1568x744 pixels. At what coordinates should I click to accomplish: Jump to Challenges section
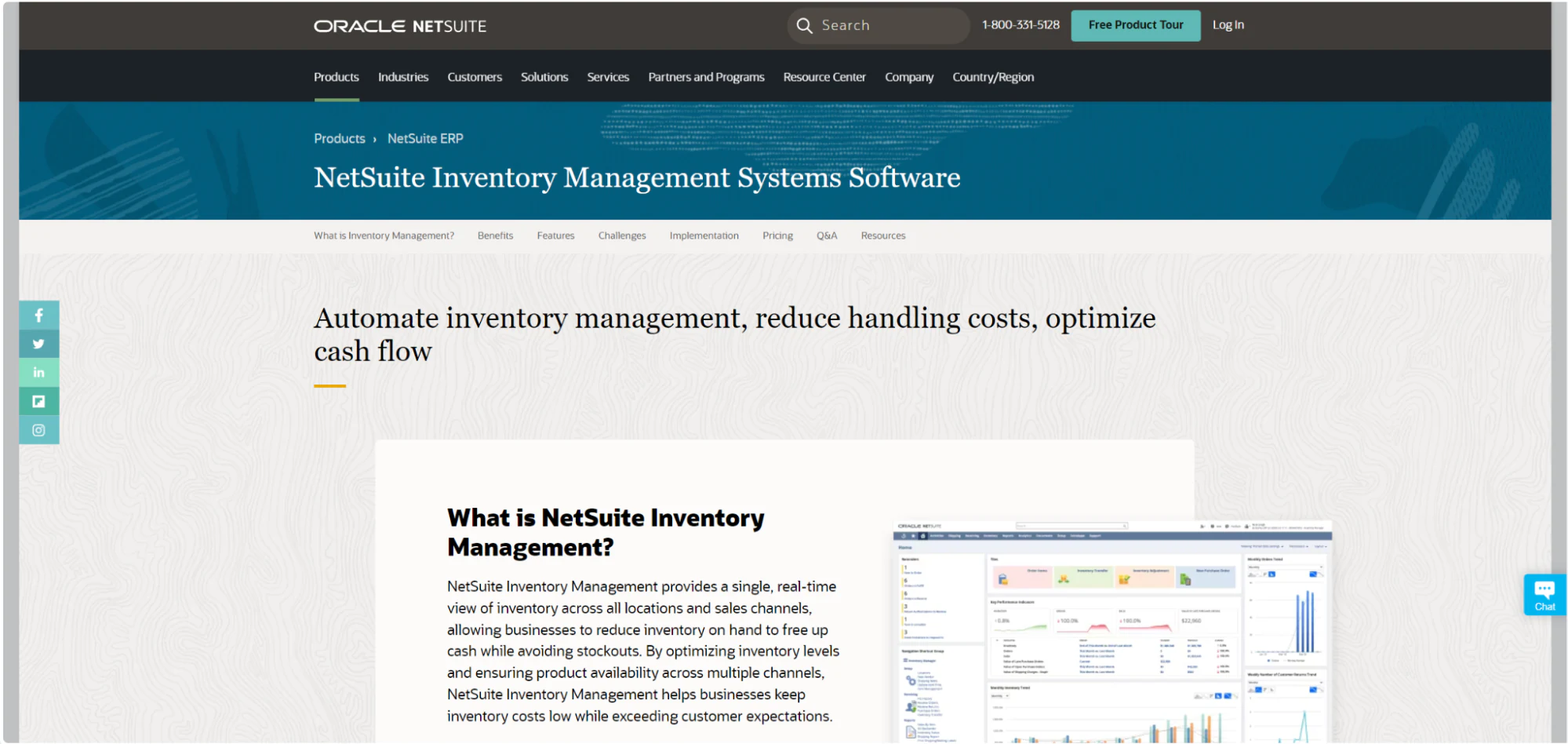point(622,235)
